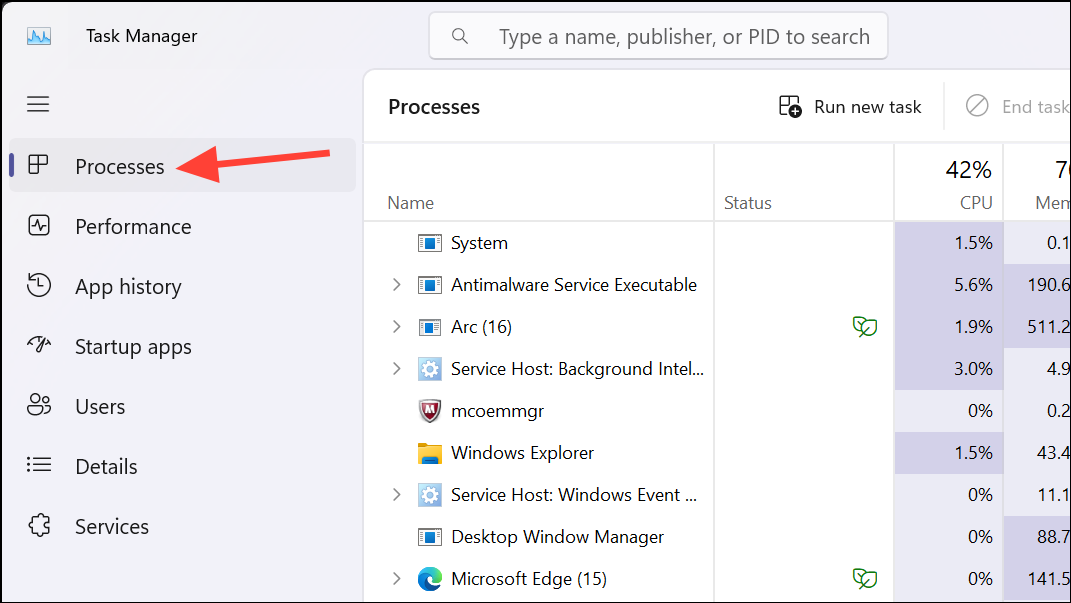Click the green leaf next to Microsoft Edge
This screenshot has width=1071, height=603.
click(x=865, y=578)
